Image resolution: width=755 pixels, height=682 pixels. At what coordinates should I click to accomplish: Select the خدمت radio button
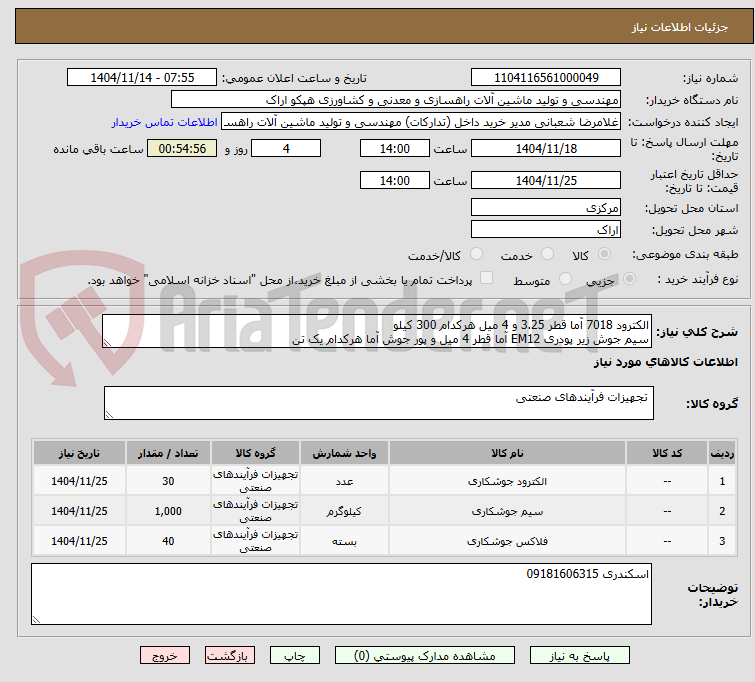coord(547,254)
